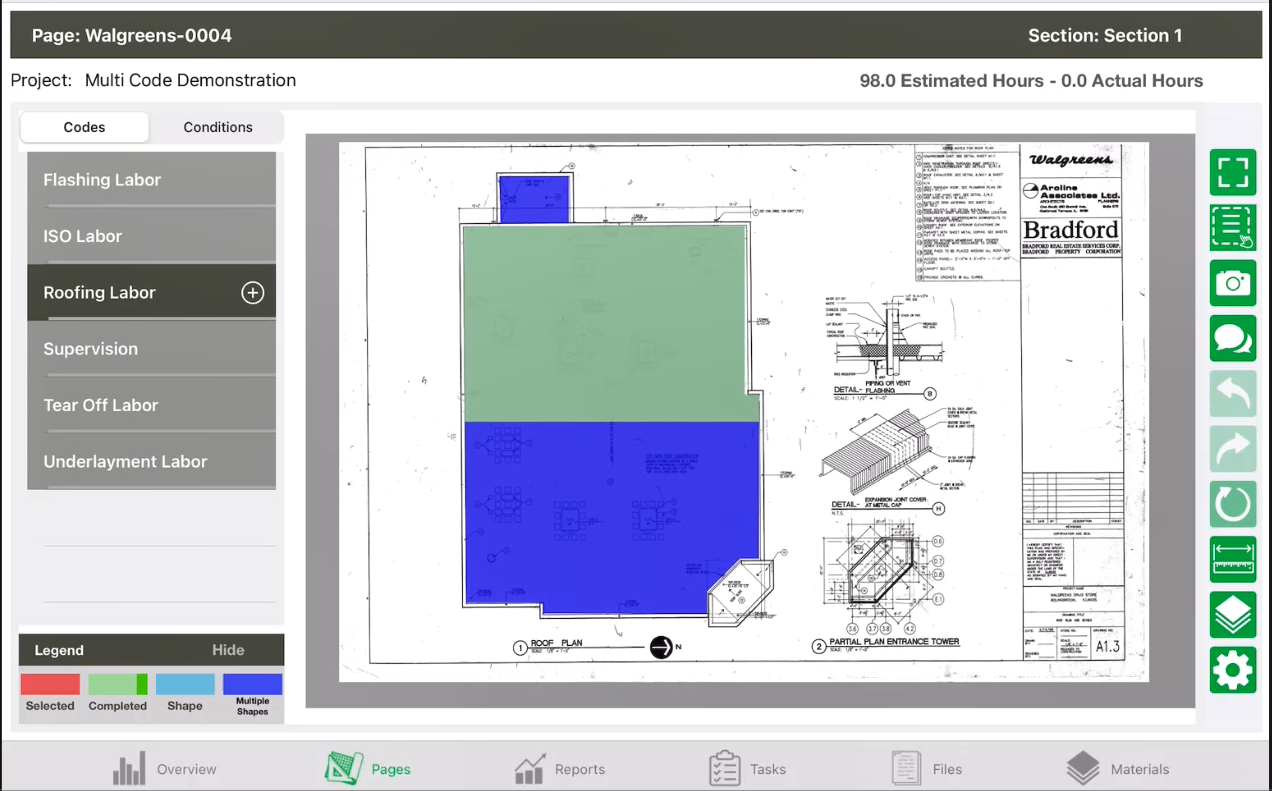Open the Tasks tab label
1272x791 pixels.
click(768, 769)
